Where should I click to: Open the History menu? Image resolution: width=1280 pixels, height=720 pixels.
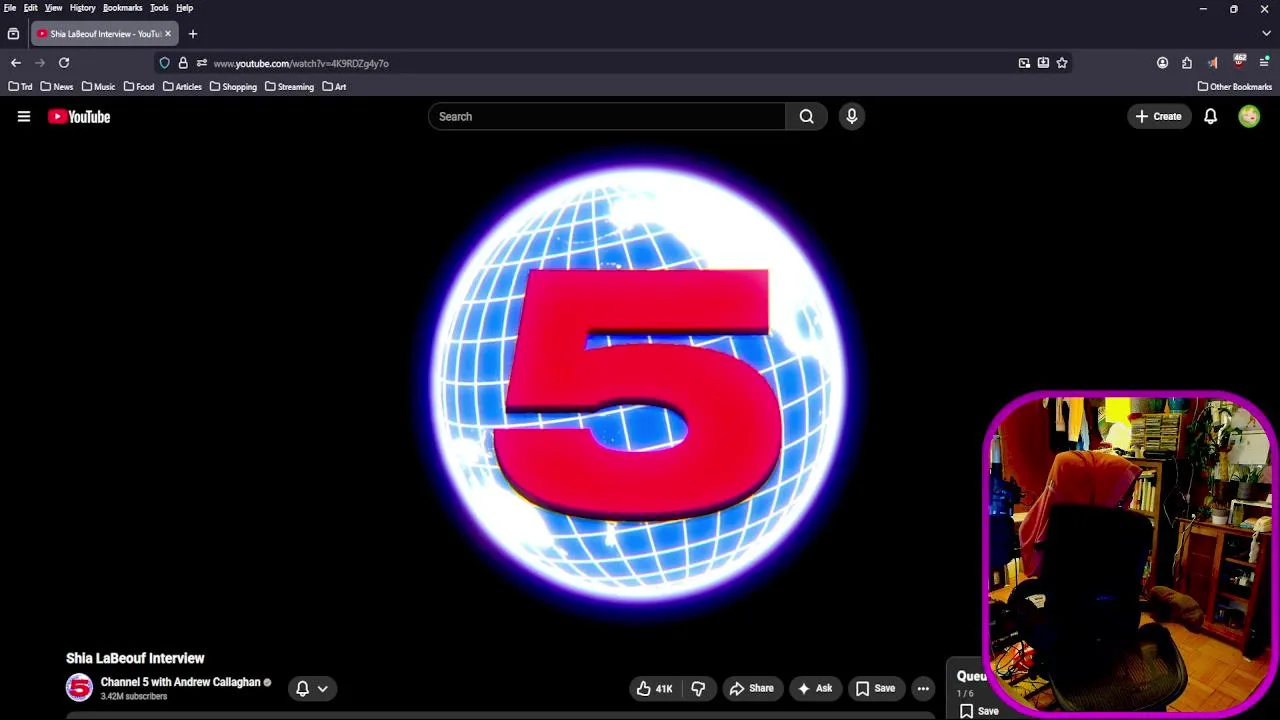(x=83, y=8)
